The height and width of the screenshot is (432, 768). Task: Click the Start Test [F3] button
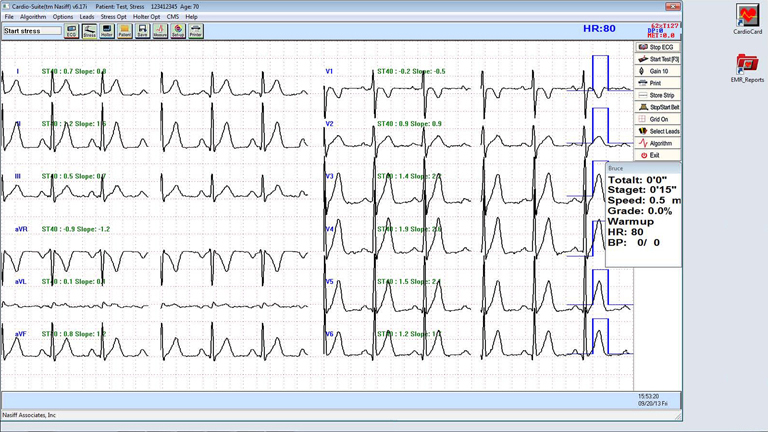[x=658, y=59]
